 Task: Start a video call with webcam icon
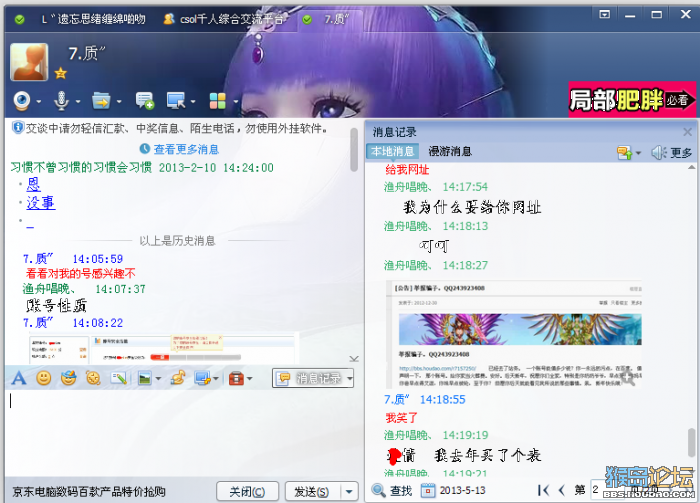[x=22, y=101]
